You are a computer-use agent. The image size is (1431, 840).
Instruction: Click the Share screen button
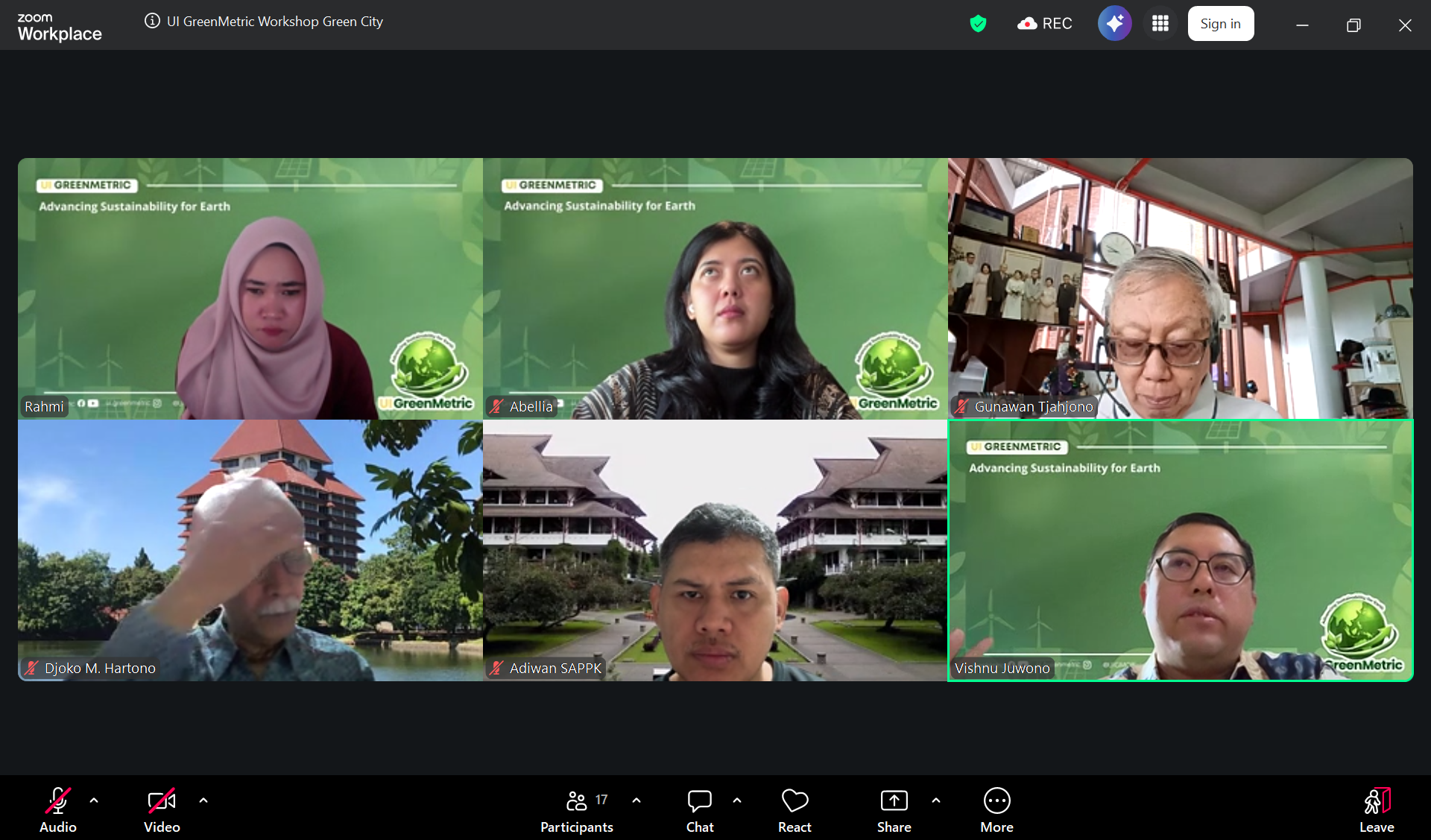pos(894,810)
